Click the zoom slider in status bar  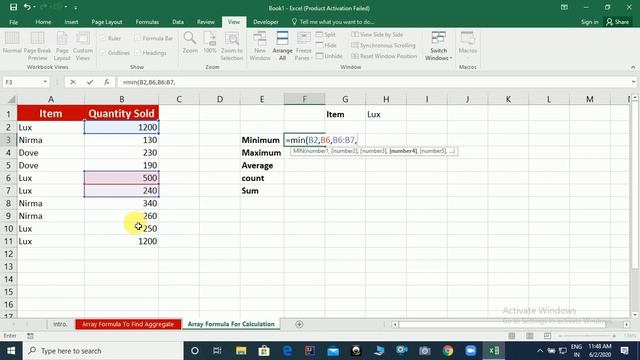pyautogui.click(x=587, y=336)
